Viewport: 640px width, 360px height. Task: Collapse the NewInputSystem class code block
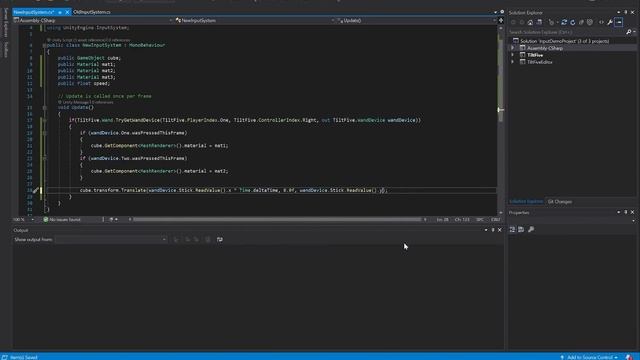click(44, 45)
